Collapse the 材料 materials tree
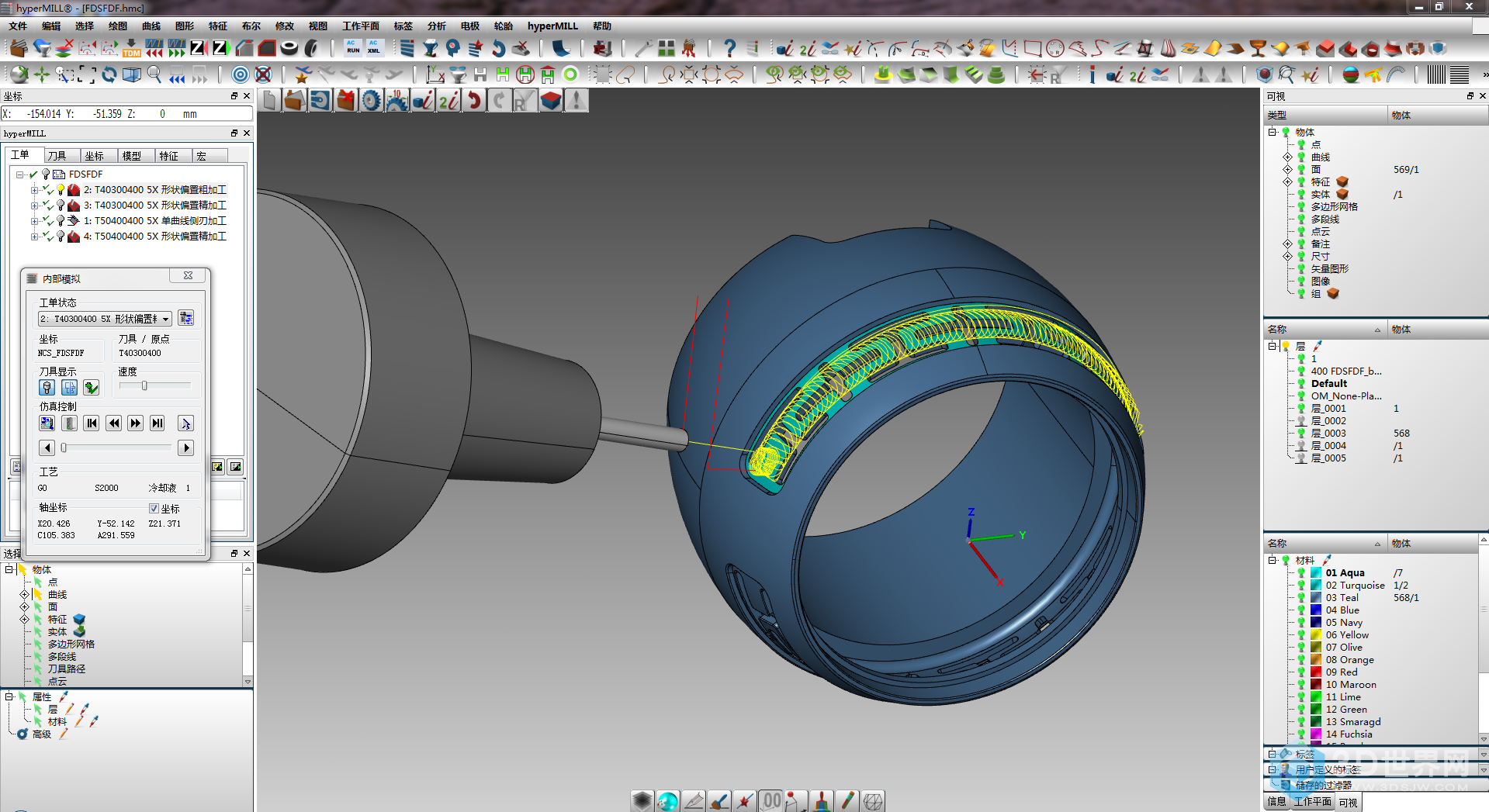This screenshot has height=812, width=1489. (1273, 560)
